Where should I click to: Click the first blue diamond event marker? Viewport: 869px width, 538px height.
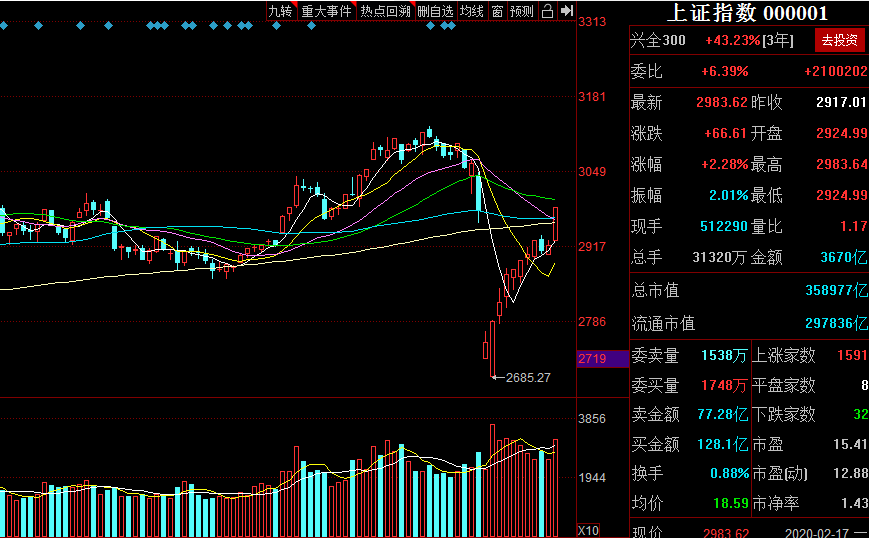[3, 25]
